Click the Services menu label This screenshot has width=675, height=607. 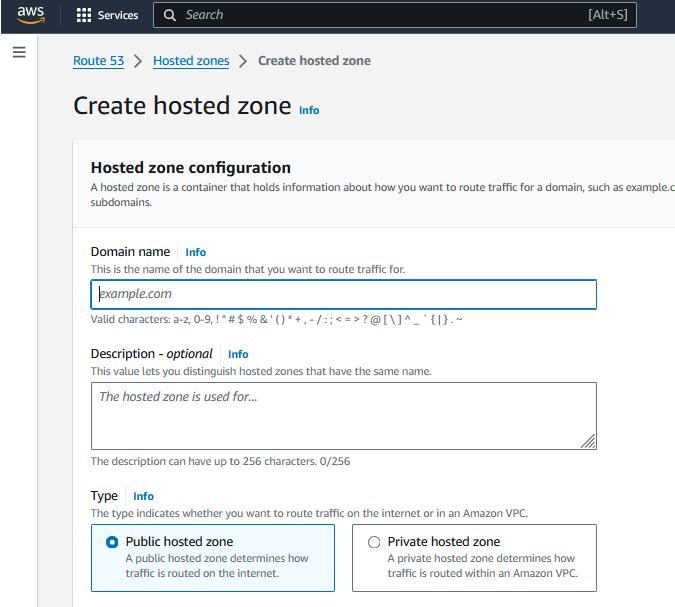click(118, 15)
